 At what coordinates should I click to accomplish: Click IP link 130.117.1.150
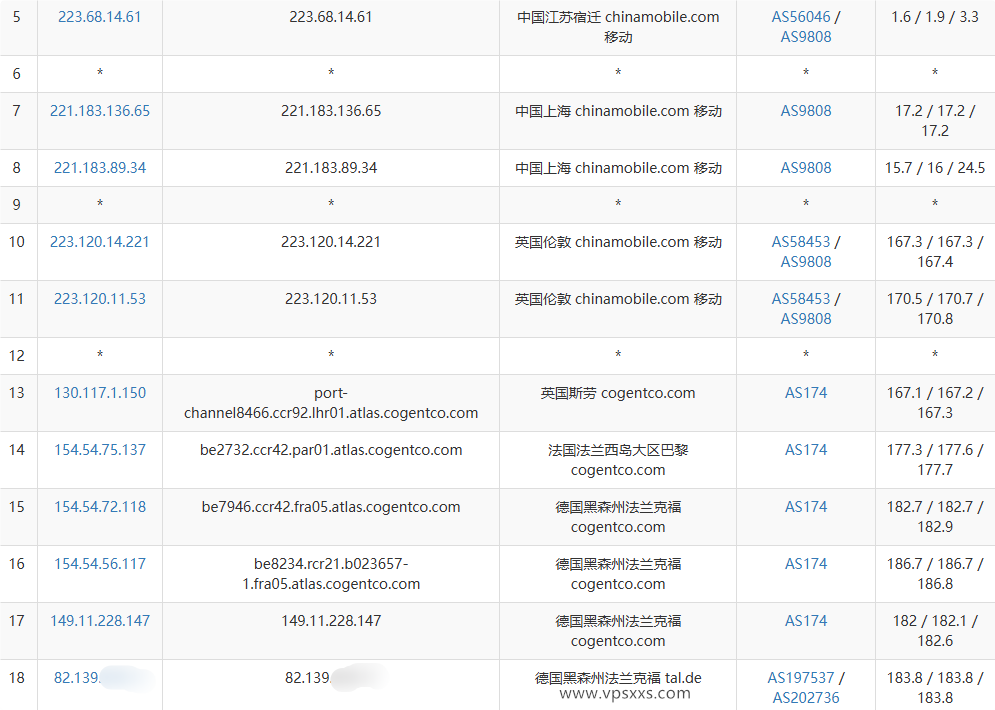pos(99,393)
